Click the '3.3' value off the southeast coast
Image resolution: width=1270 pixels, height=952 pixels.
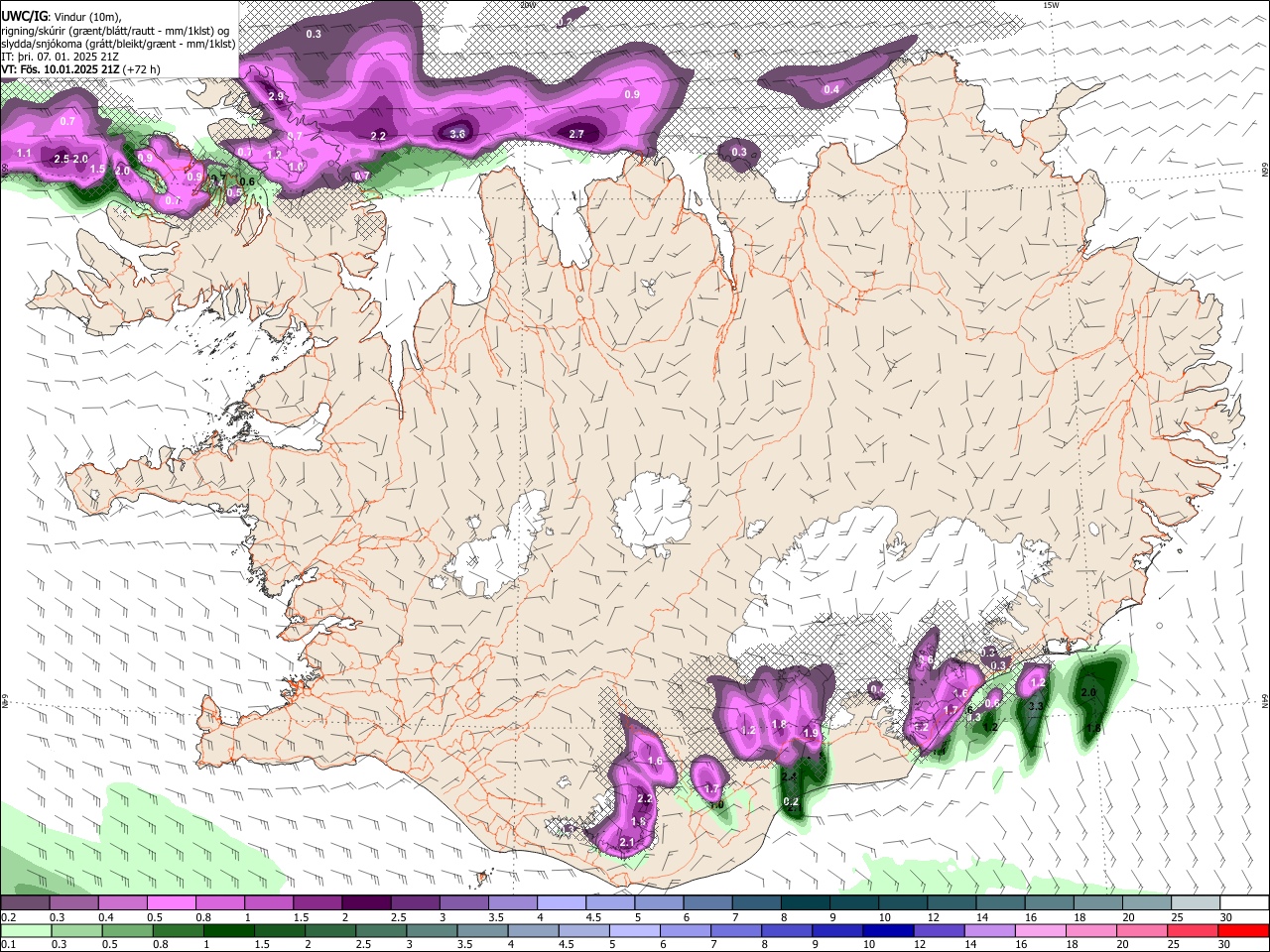point(1035,706)
